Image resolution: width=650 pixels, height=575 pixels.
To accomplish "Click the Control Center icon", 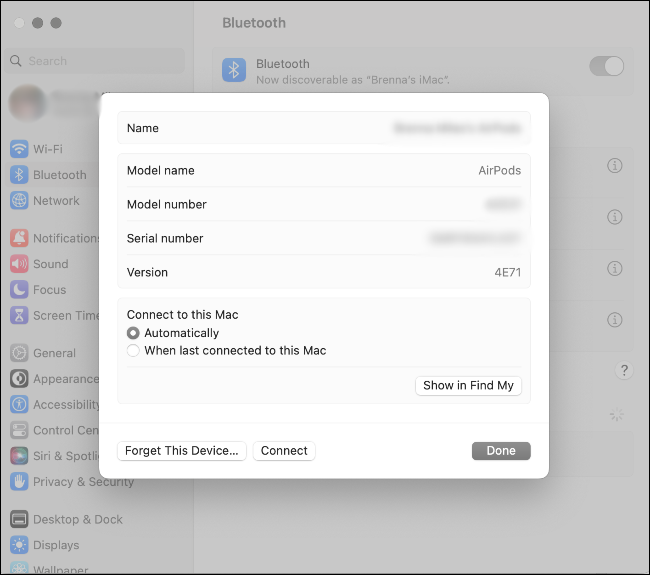I will (x=19, y=430).
